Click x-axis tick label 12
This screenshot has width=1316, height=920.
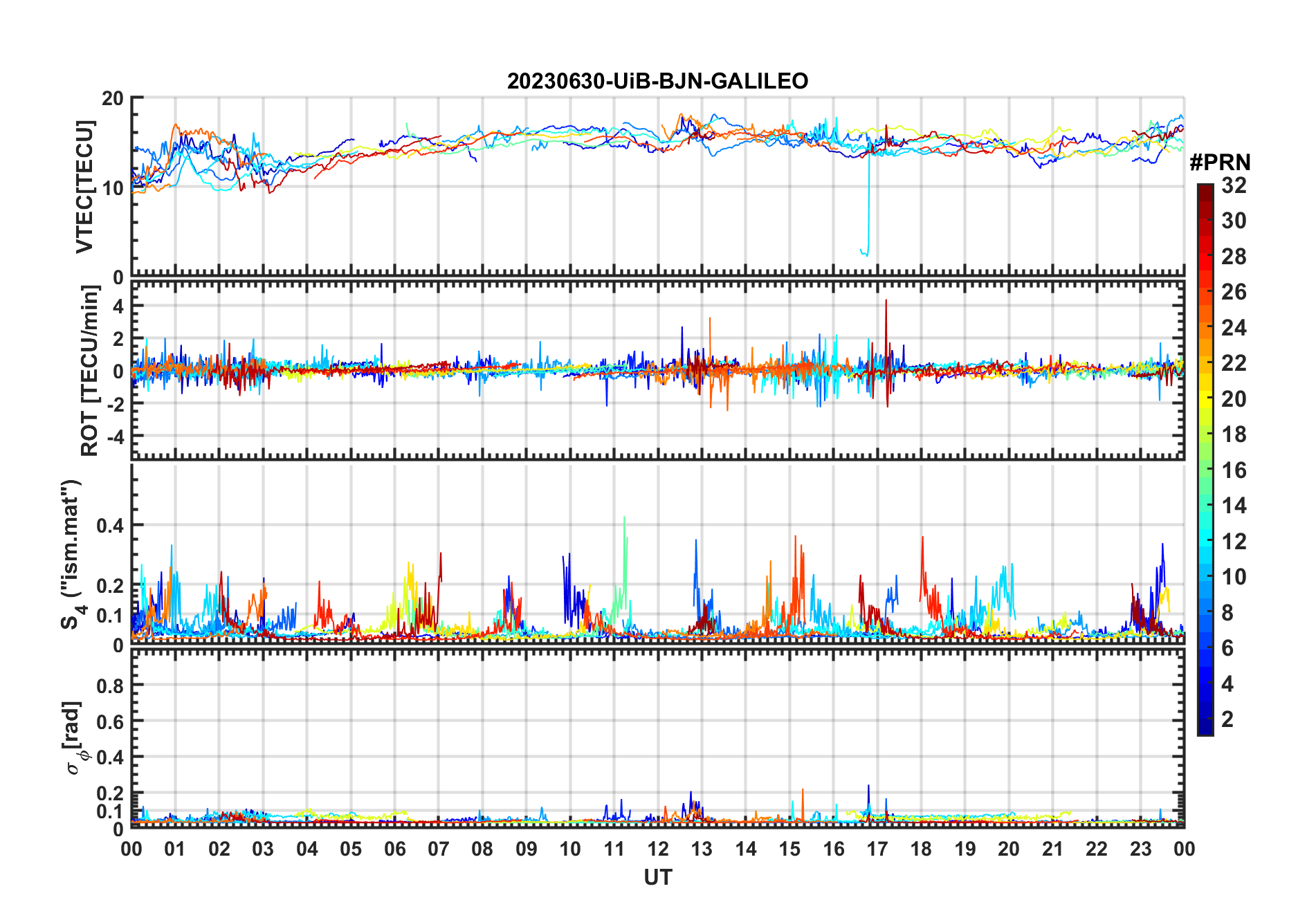[x=658, y=849]
